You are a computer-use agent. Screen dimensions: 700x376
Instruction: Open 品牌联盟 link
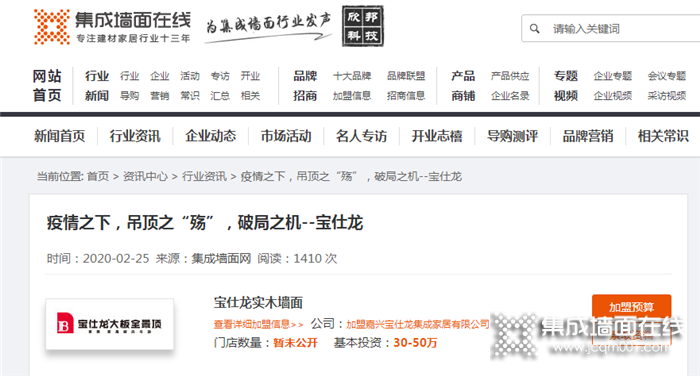406,76
